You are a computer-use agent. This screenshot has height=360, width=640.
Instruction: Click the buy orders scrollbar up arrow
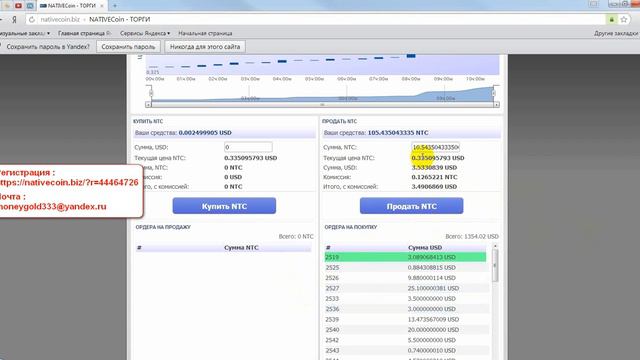pyautogui.click(x=495, y=246)
